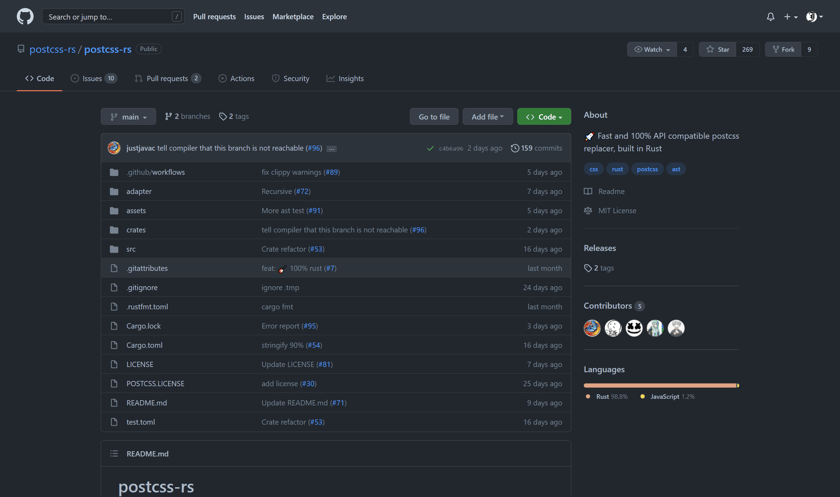
Task: Open GitHub home via Octocat logo
Action: (25, 17)
